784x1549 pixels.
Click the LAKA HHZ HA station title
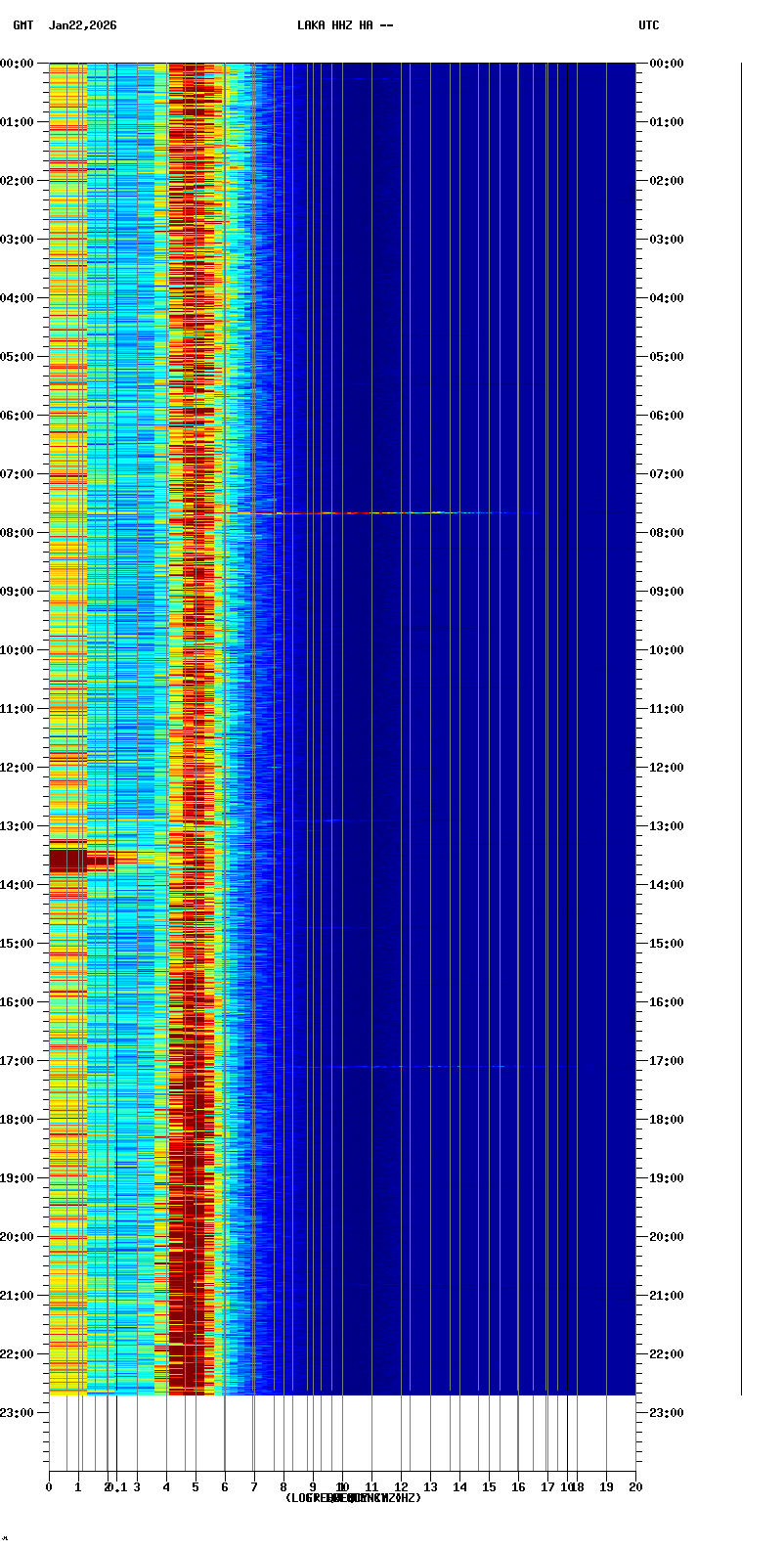tap(345, 25)
